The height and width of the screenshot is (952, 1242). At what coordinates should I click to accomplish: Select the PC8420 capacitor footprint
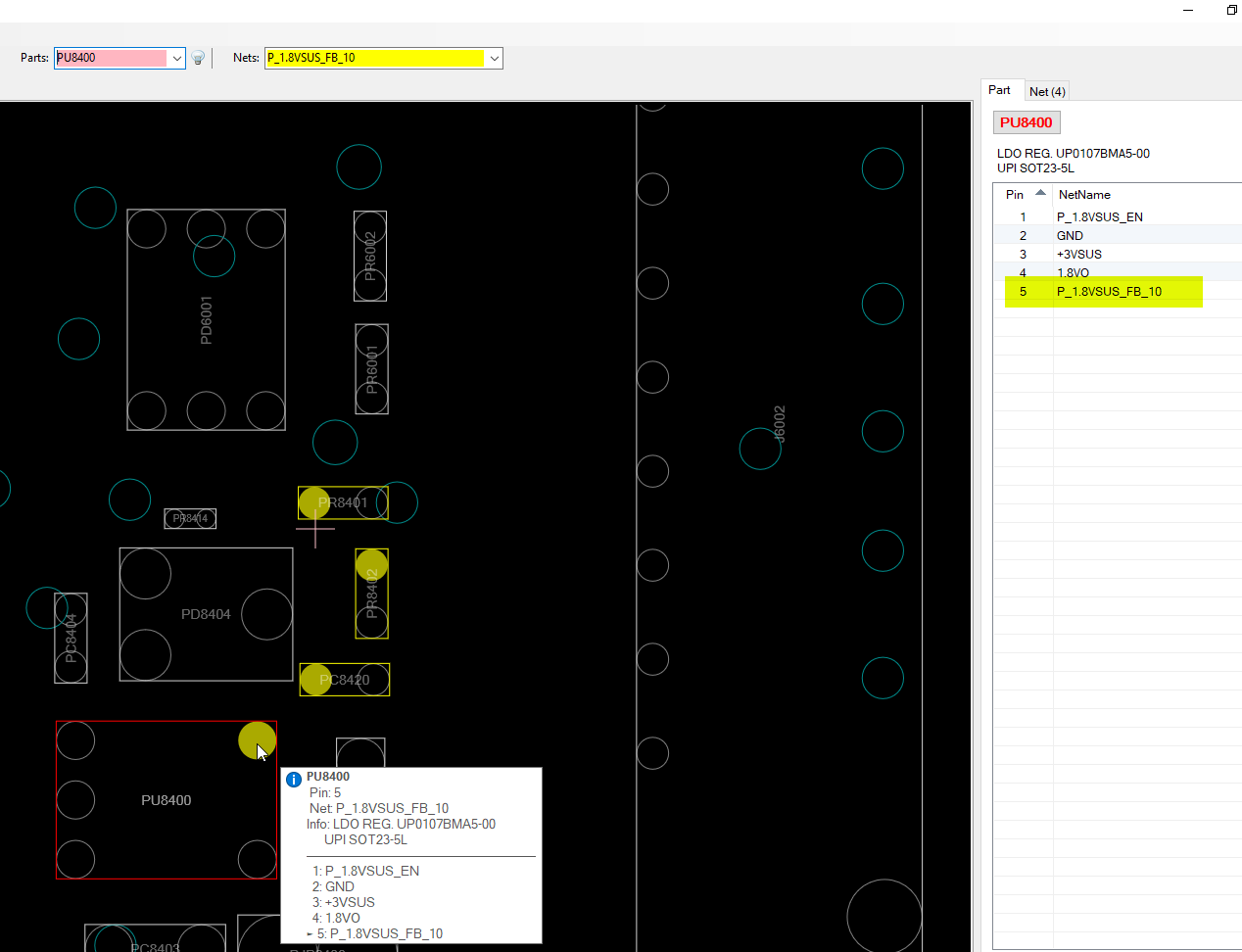345,680
